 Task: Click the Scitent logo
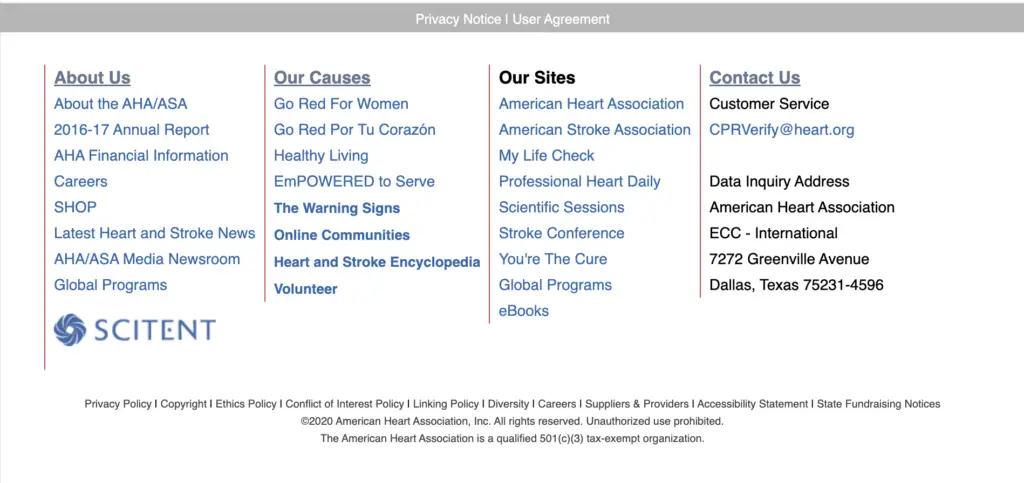click(134, 330)
